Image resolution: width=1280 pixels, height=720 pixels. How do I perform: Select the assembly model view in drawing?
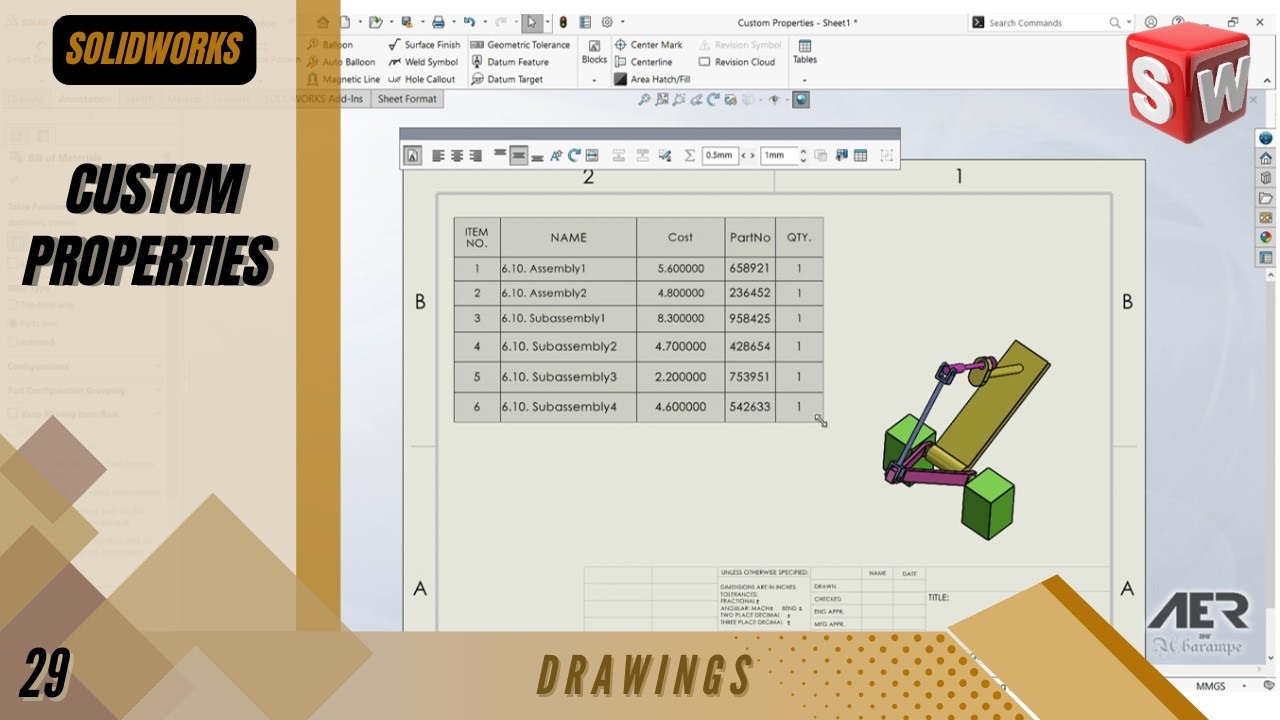pos(965,438)
